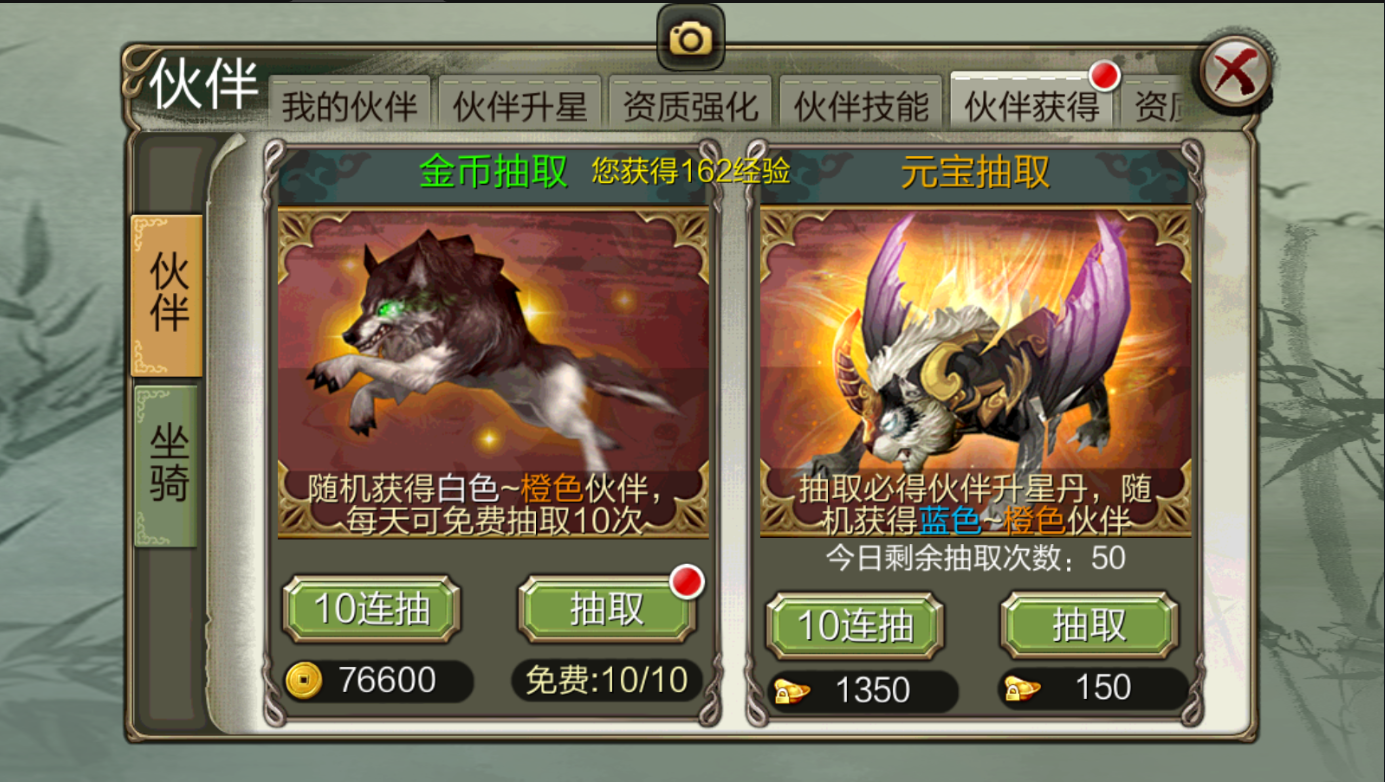
Task: Switch to the 我的伙伴 tab
Action: (349, 105)
